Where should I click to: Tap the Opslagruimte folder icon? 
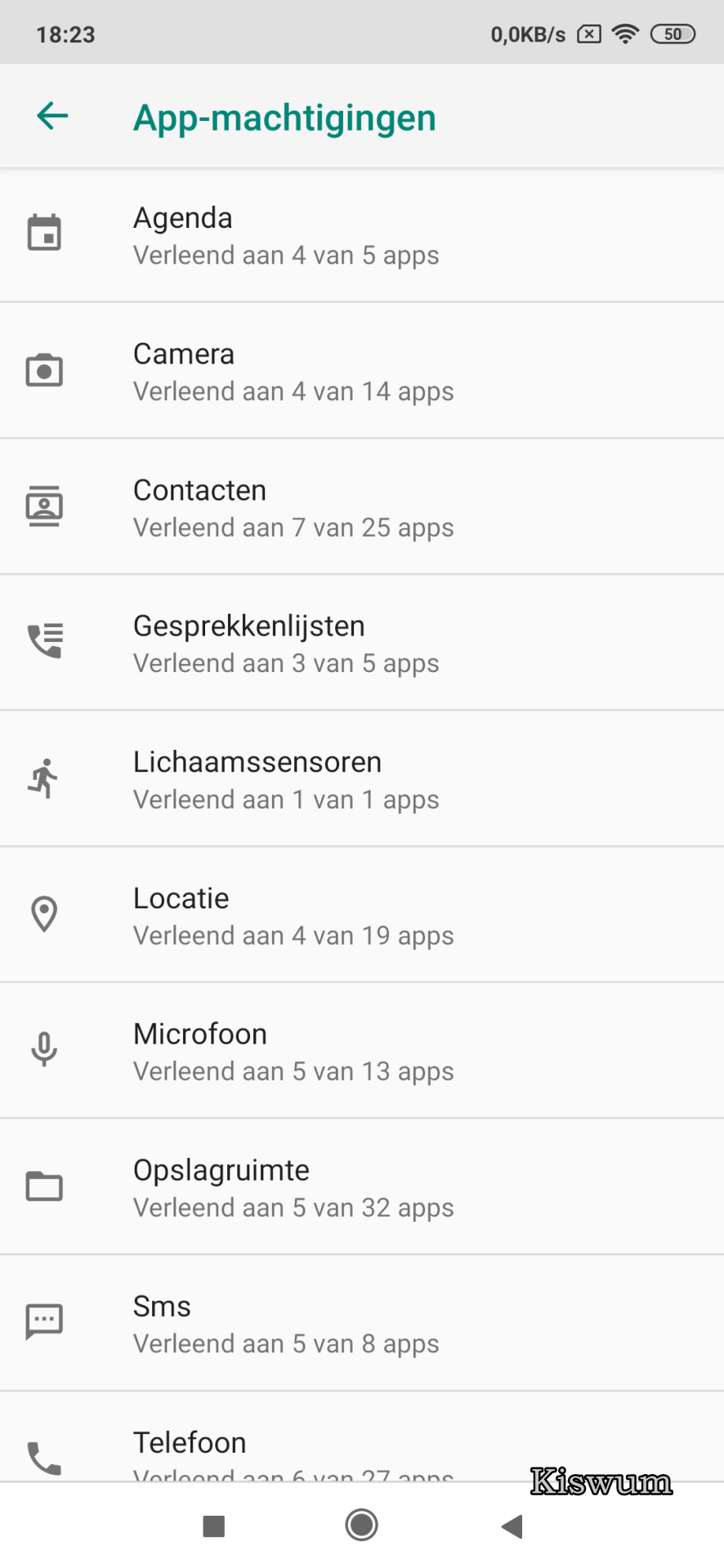[x=44, y=1186]
